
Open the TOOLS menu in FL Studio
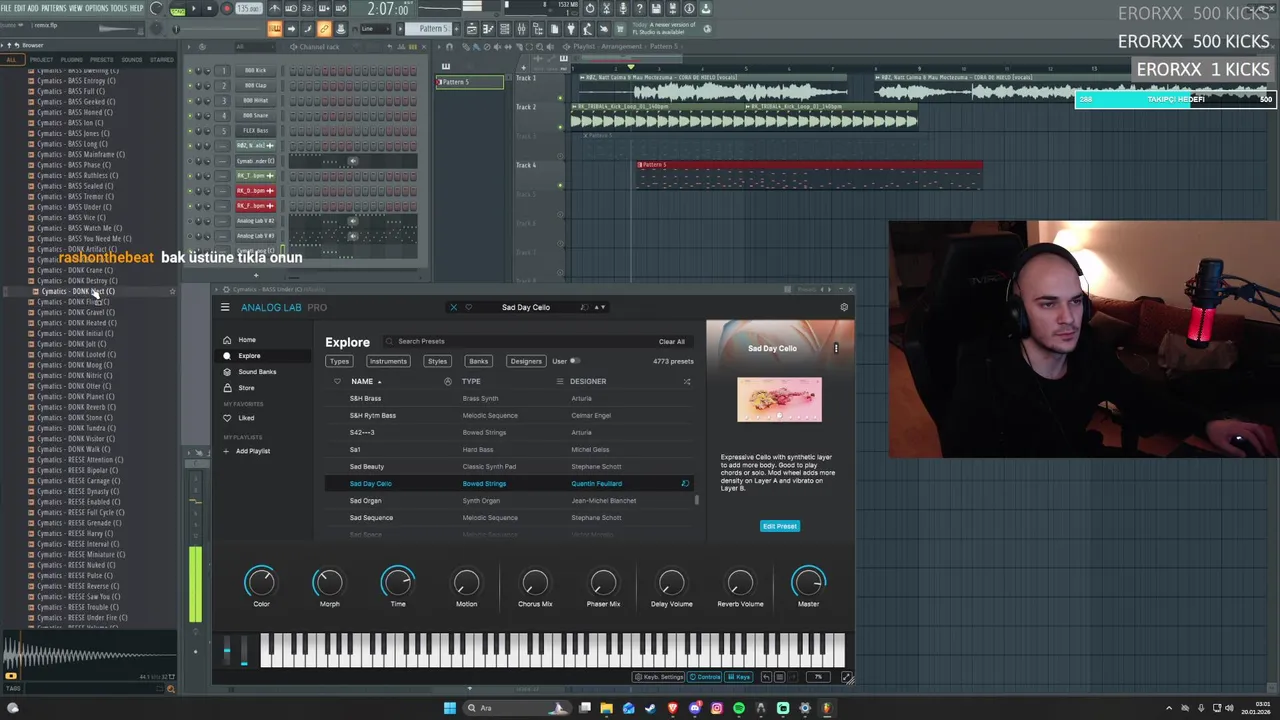119,8
